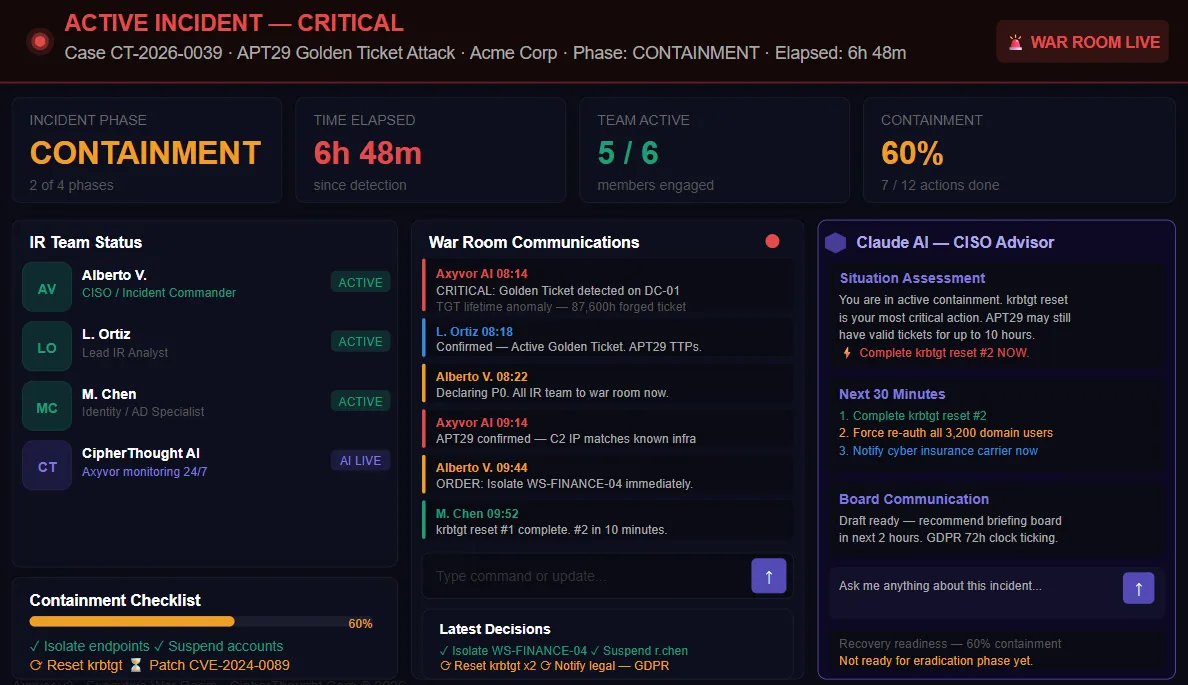
Task: Click Reset krbtgt x2 in Latest Decisions
Action: 488,665
